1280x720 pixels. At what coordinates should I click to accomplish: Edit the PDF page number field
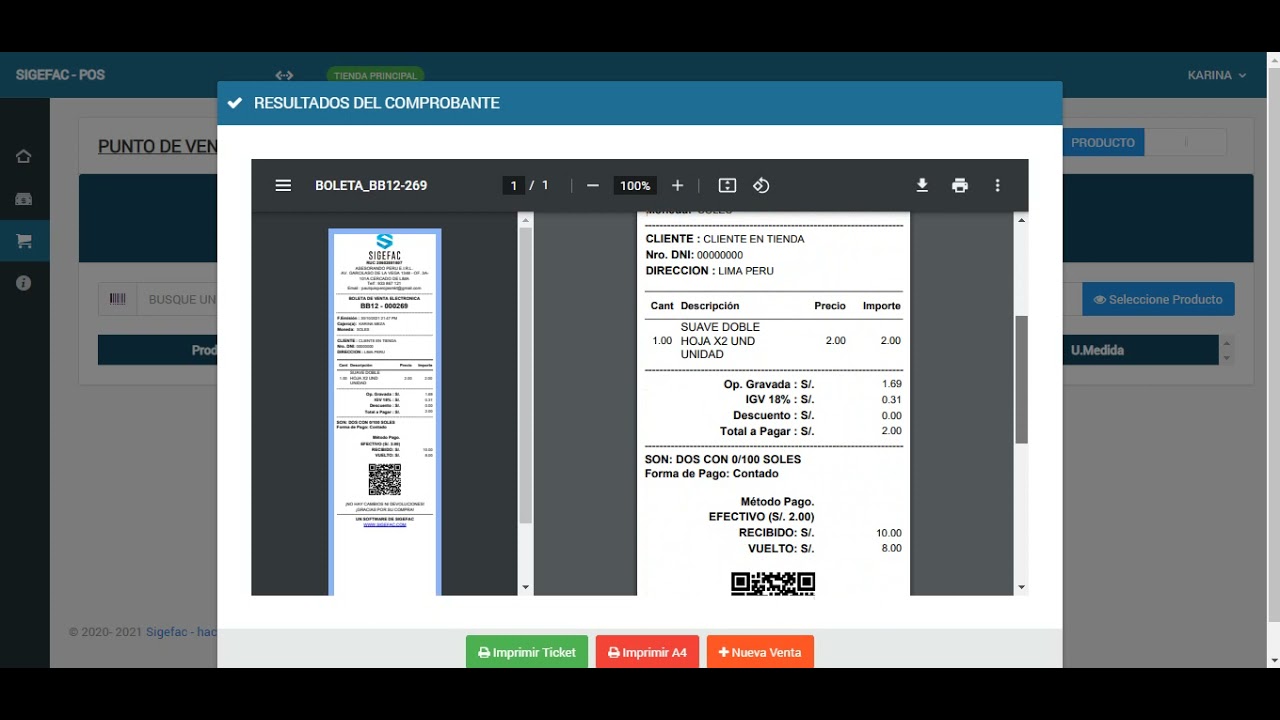click(x=514, y=185)
